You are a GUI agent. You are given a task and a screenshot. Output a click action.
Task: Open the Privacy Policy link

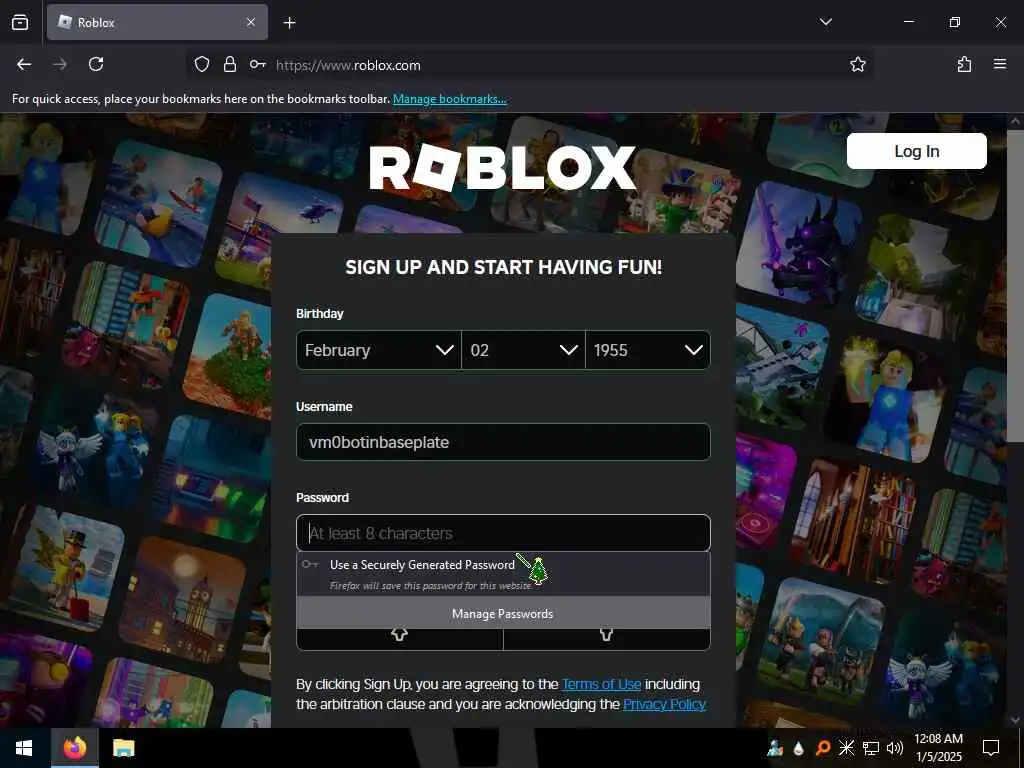click(x=664, y=705)
